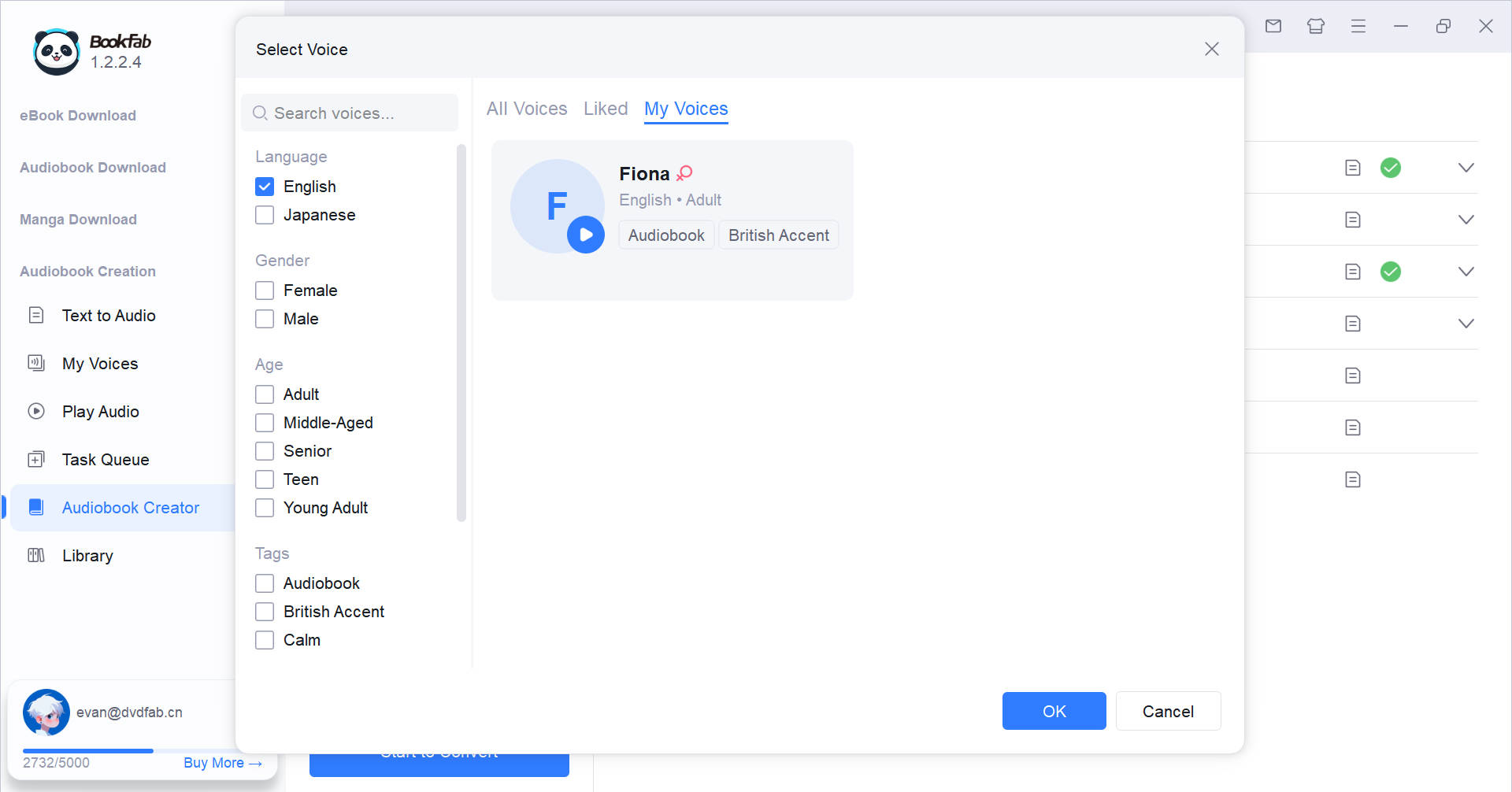This screenshot has height=792, width=1512.
Task: Tick the British Accent tag checkbox
Action: click(x=265, y=612)
